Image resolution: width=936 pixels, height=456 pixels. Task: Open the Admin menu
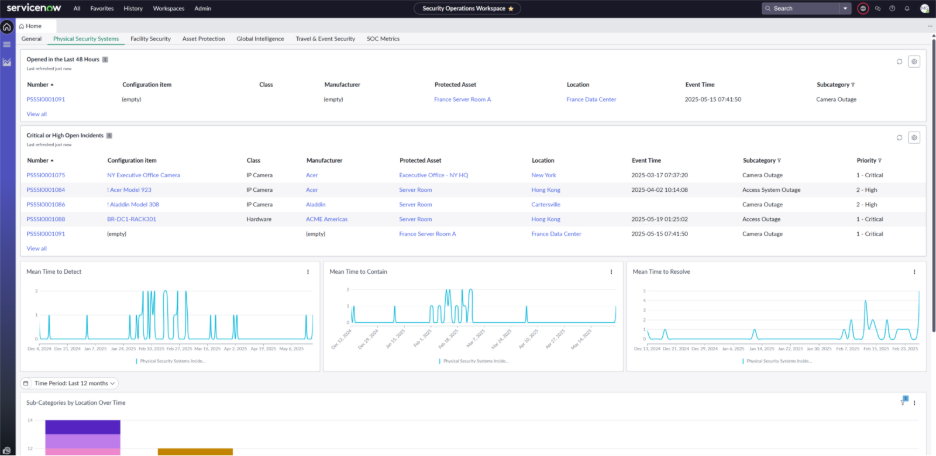click(203, 8)
